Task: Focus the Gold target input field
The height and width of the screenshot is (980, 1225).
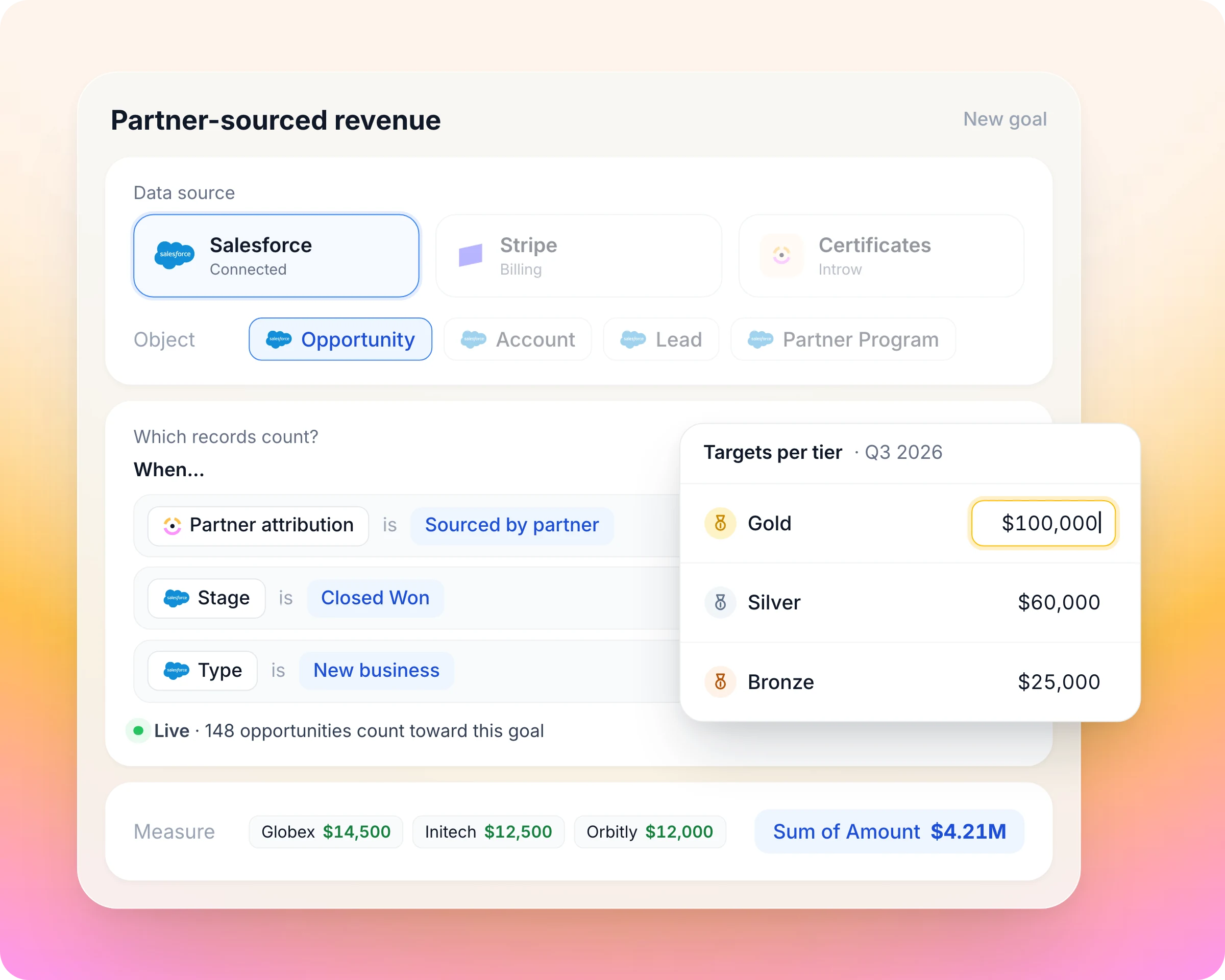Action: click(1043, 523)
